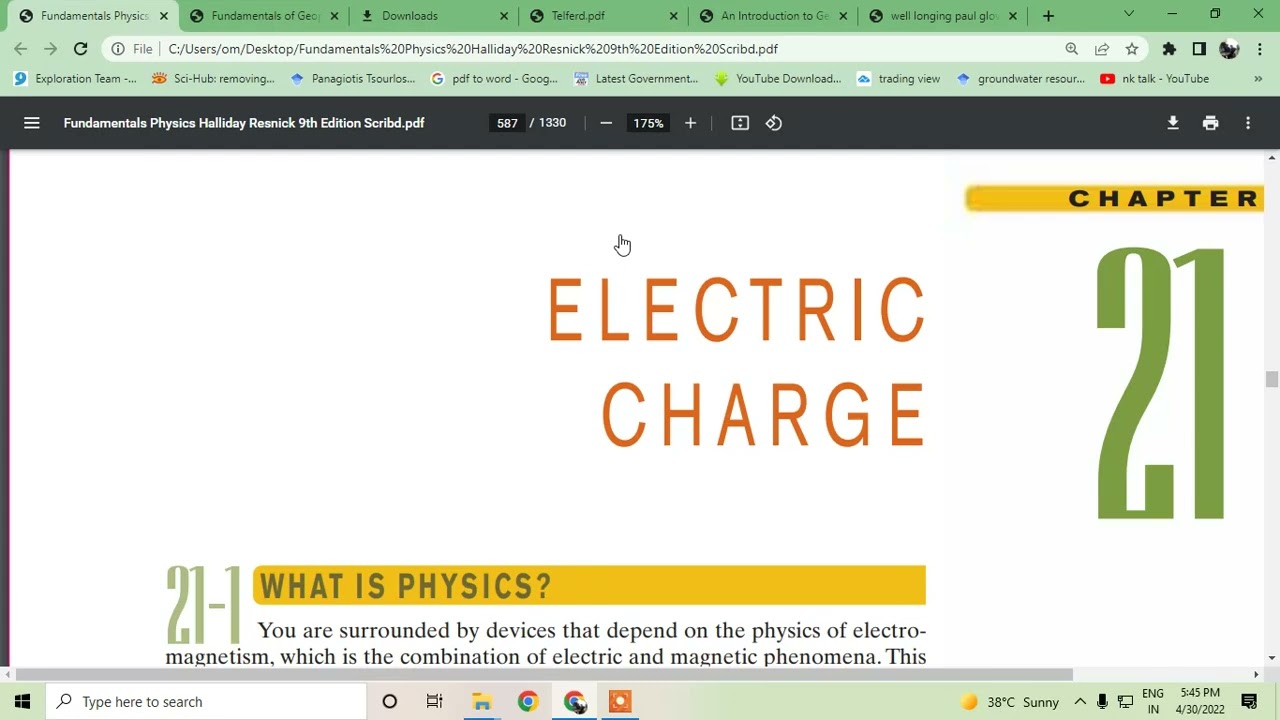
Task: Reload the current page
Action: (x=81, y=48)
